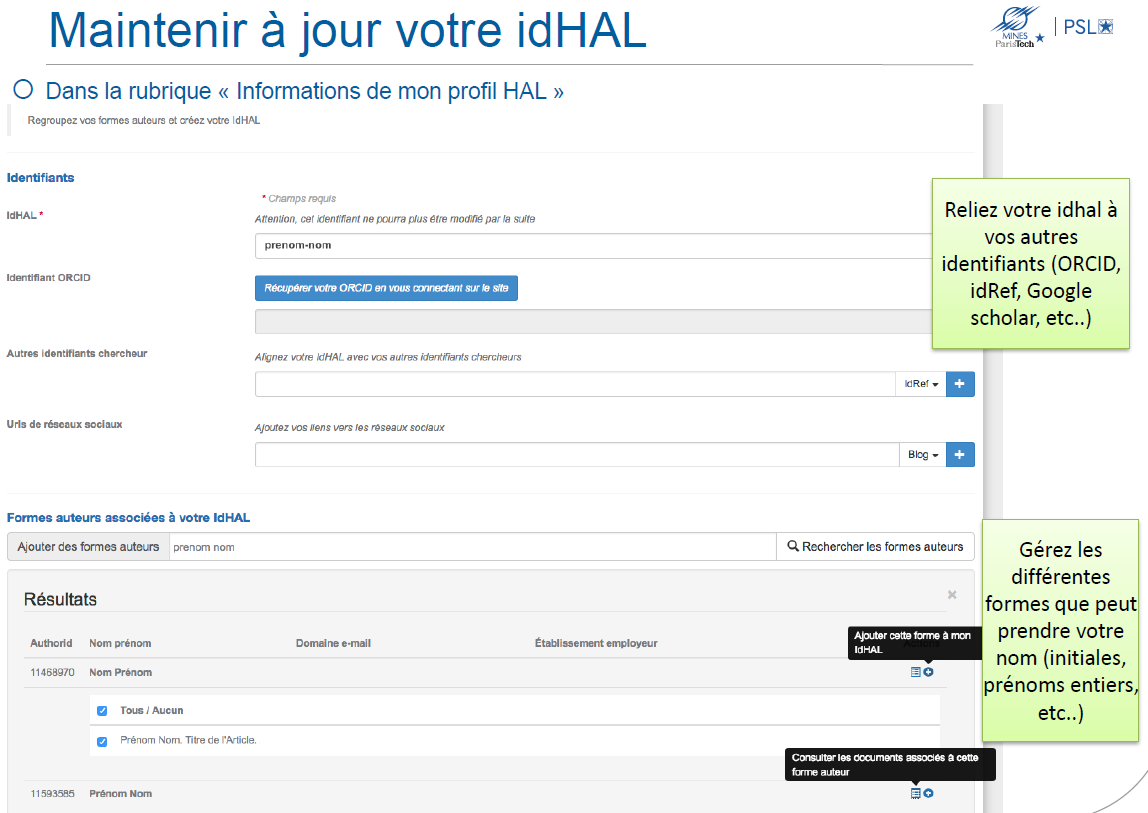
Task: Uncheck Prénom Nom. Titre de l'Article checkbox
Action: [102, 741]
